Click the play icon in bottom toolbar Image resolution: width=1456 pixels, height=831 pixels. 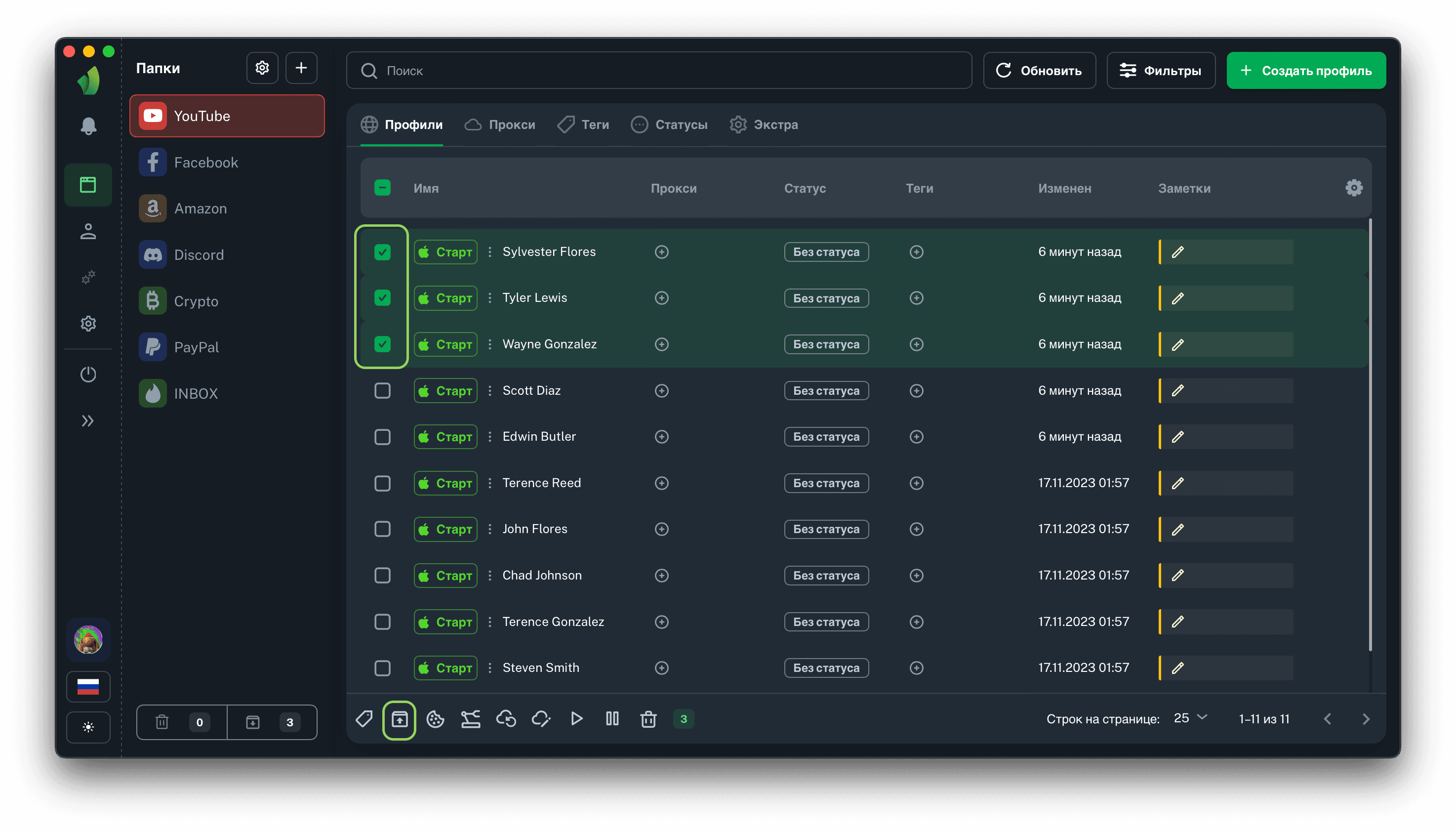[576, 719]
